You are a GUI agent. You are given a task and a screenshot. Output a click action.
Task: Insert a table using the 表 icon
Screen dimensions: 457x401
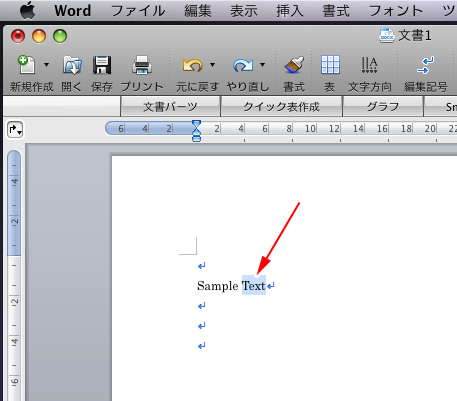pos(330,65)
